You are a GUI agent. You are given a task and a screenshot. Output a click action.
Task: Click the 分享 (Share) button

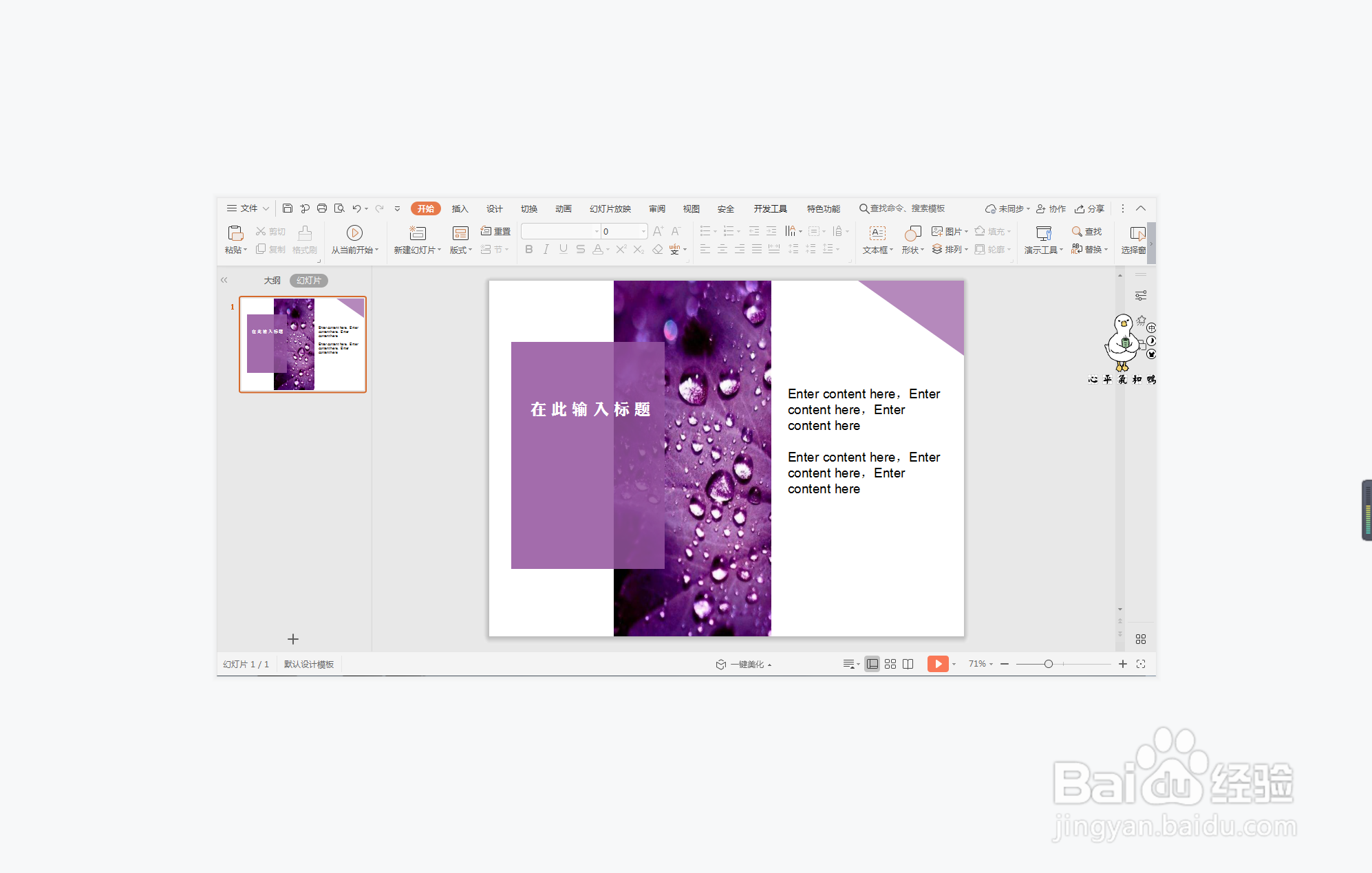click(x=1090, y=208)
